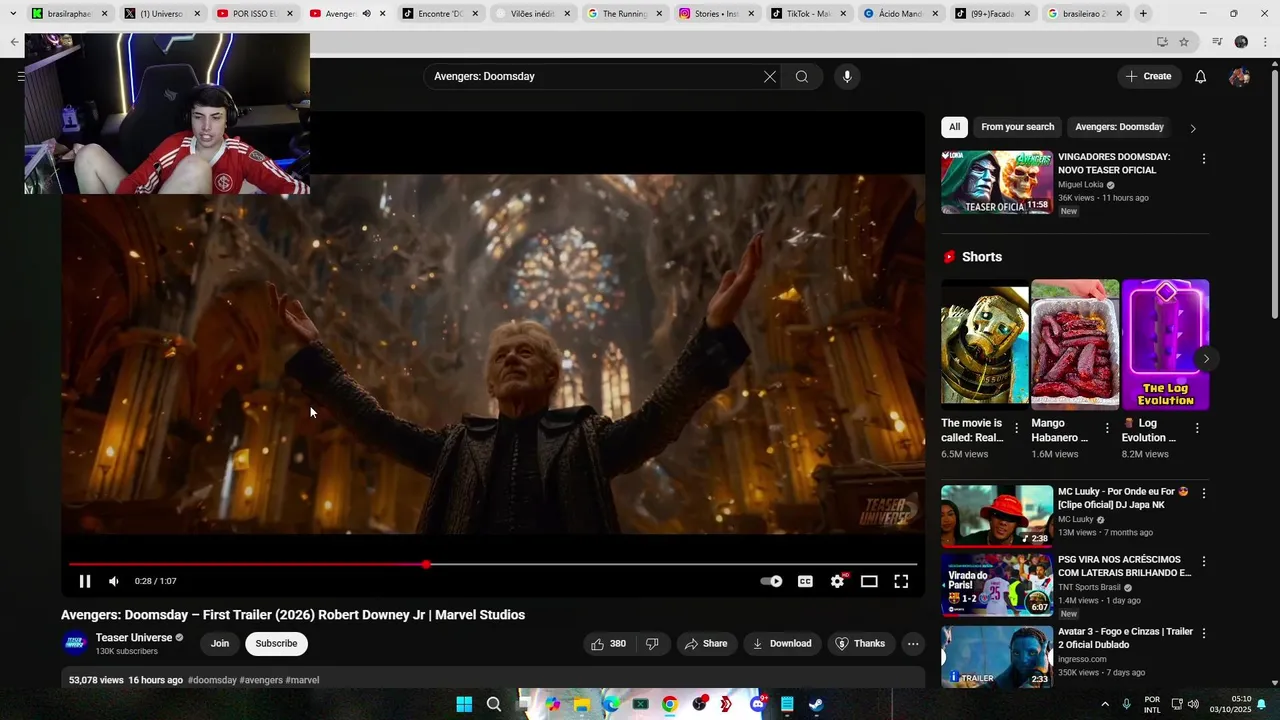The height and width of the screenshot is (720, 1280).
Task: Open the YouTube account avatar menu
Action: tap(1239, 77)
